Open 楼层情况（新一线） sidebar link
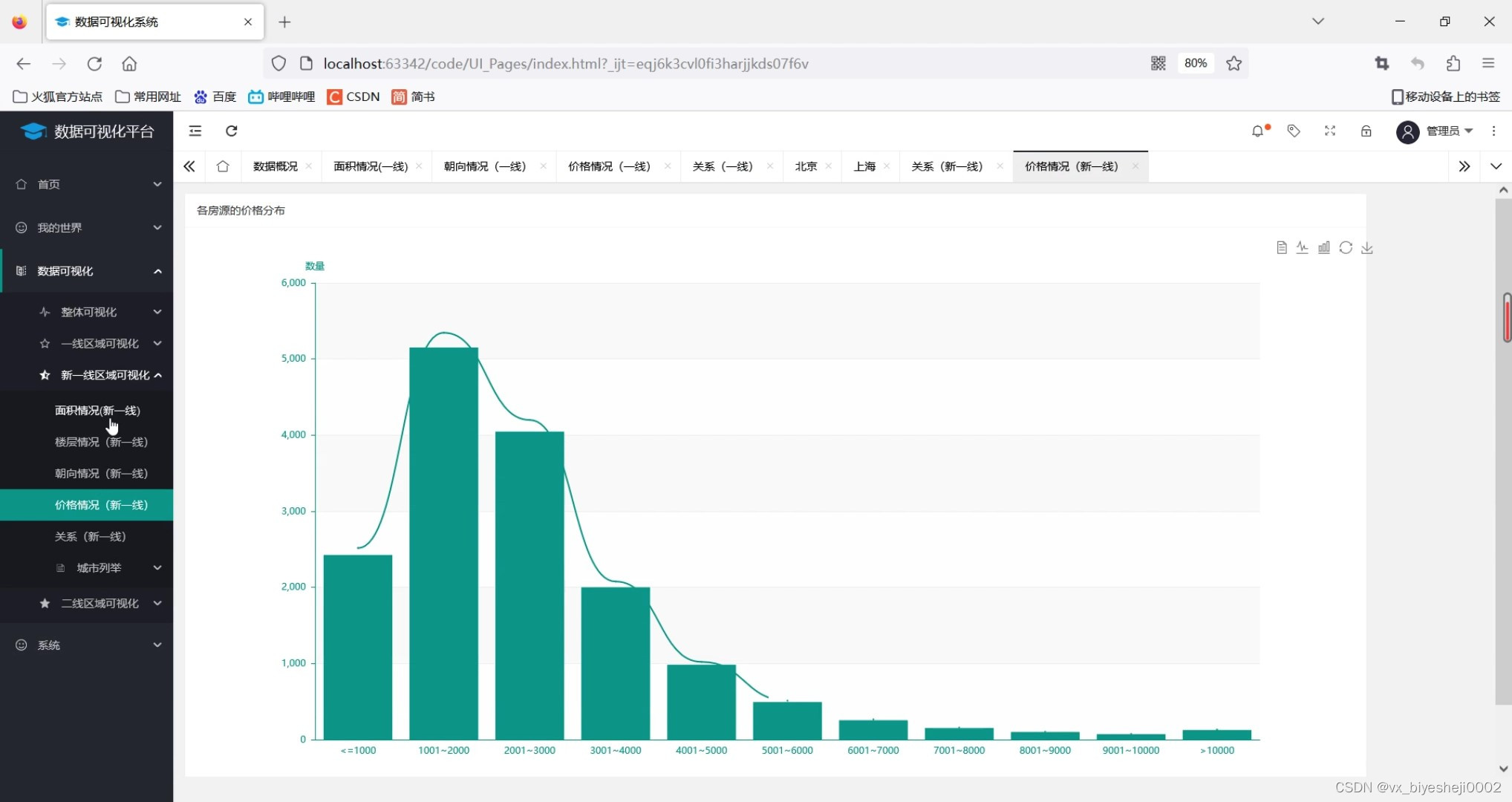Image resolution: width=1512 pixels, height=802 pixels. 101,442
